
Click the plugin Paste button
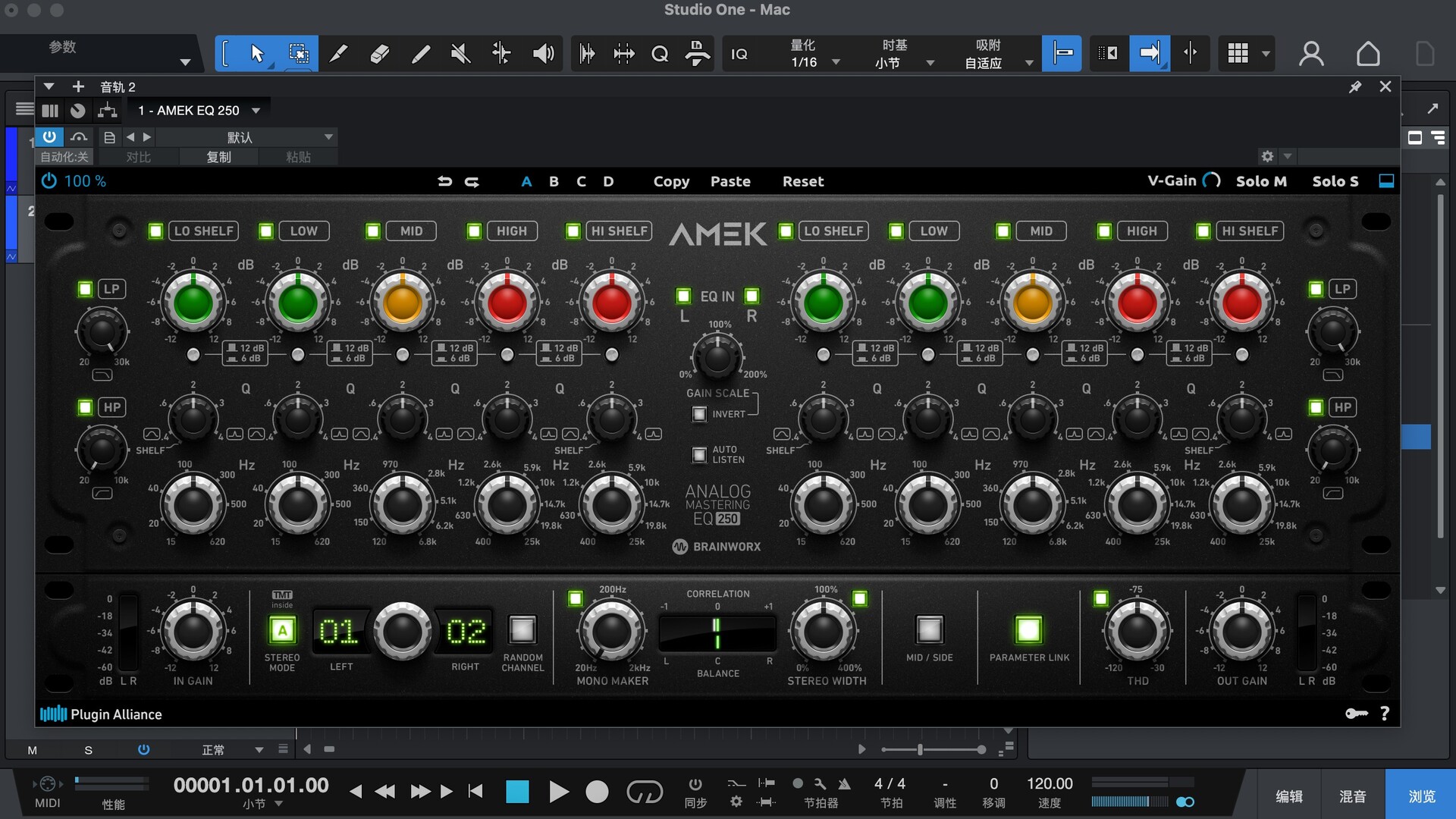[x=730, y=181]
